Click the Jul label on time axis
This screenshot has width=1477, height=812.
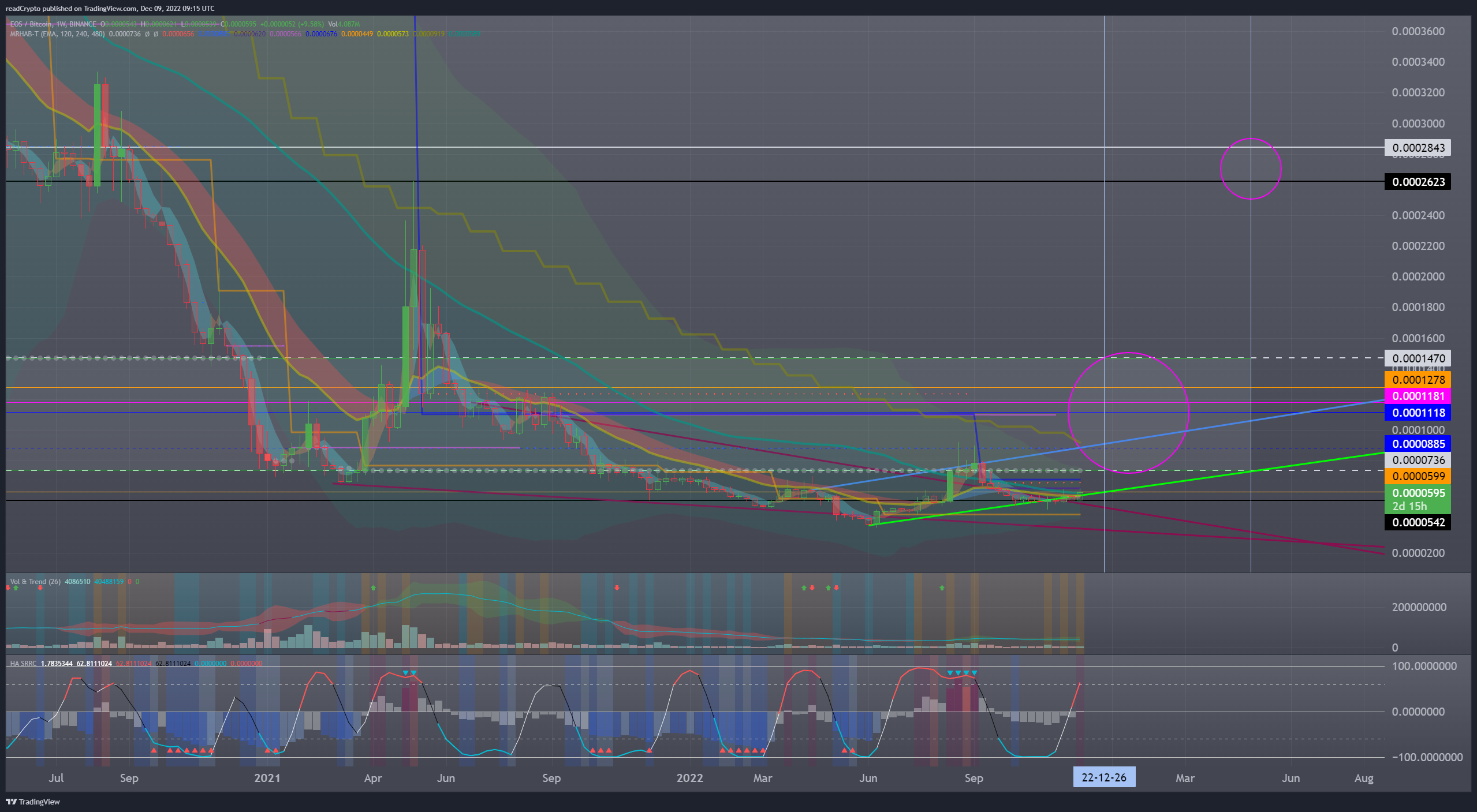point(56,778)
